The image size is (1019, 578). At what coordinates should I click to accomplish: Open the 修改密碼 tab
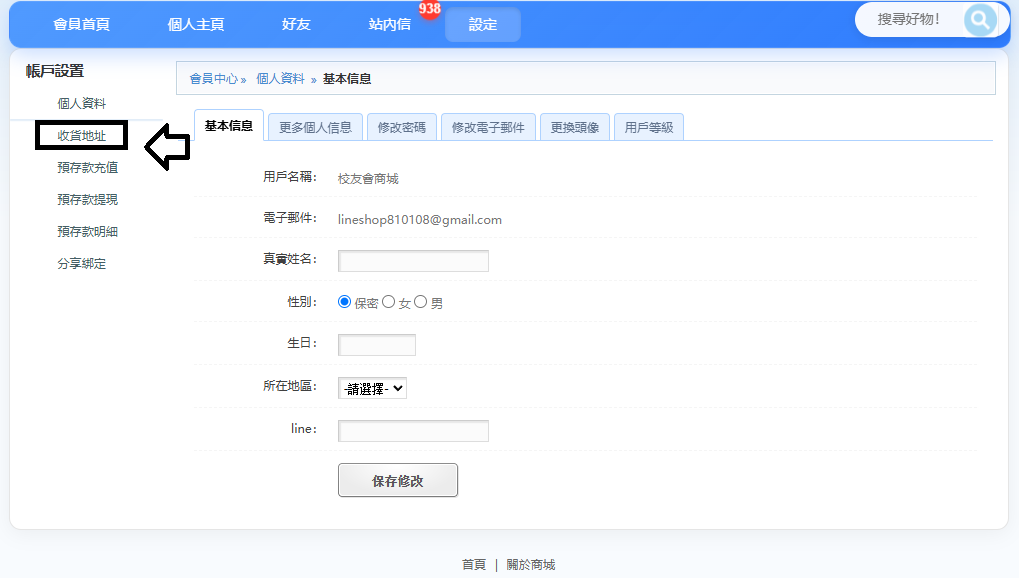401,127
